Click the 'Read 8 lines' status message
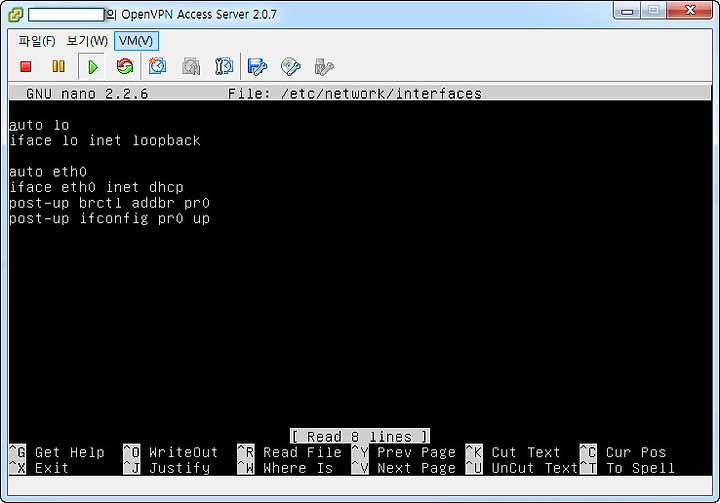Screen dimensions: 720x503 click(x=360, y=436)
